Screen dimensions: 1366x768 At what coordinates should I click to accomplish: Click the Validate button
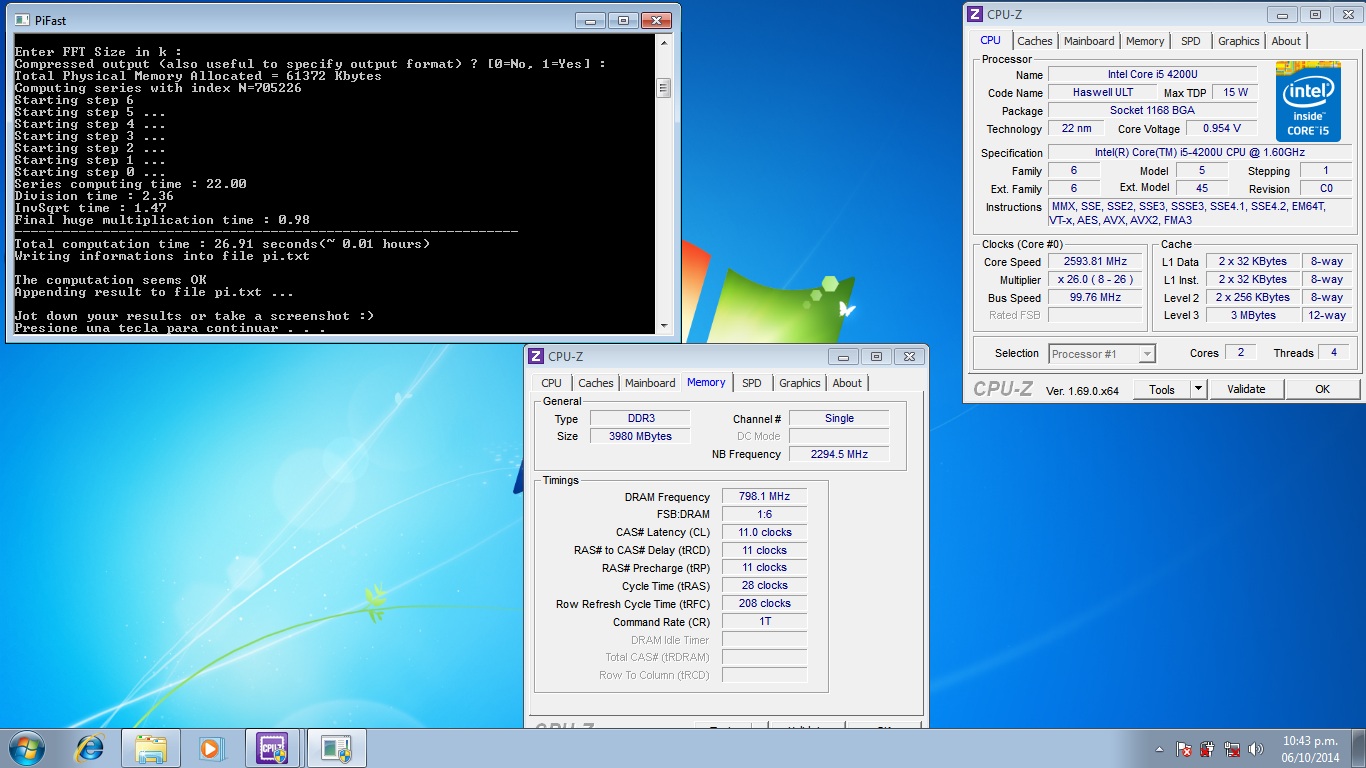(1246, 389)
